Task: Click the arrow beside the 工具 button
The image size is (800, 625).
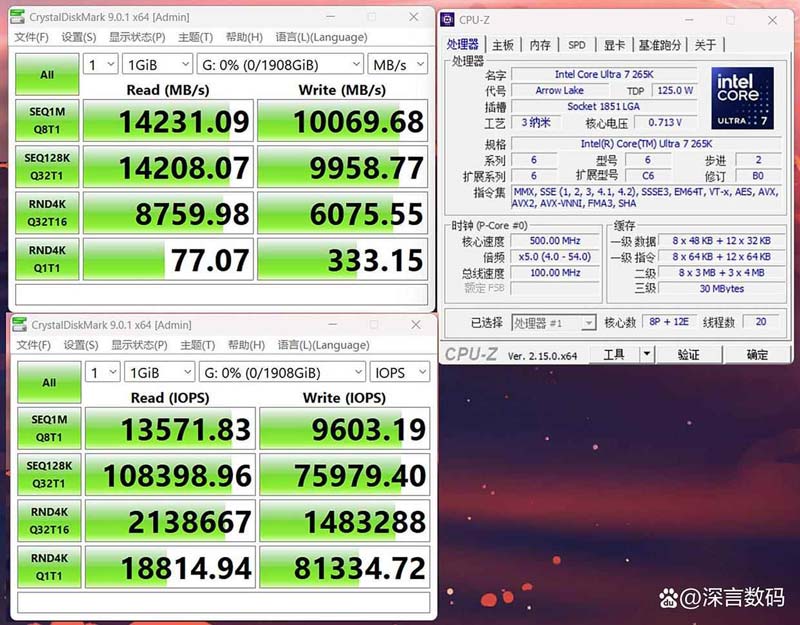Action: [x=646, y=354]
